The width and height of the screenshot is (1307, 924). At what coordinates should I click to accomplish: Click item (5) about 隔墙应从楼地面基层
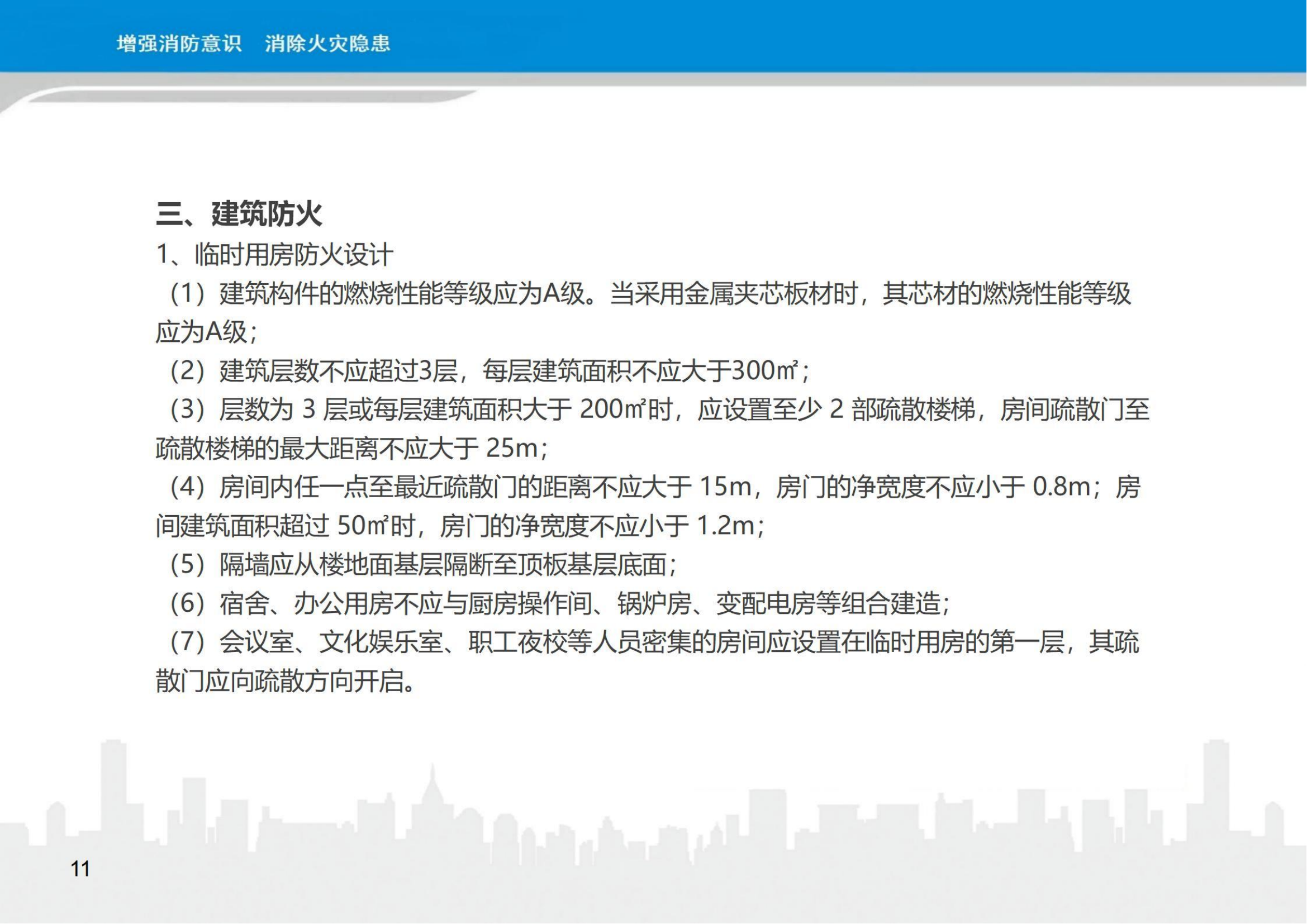click(424, 564)
